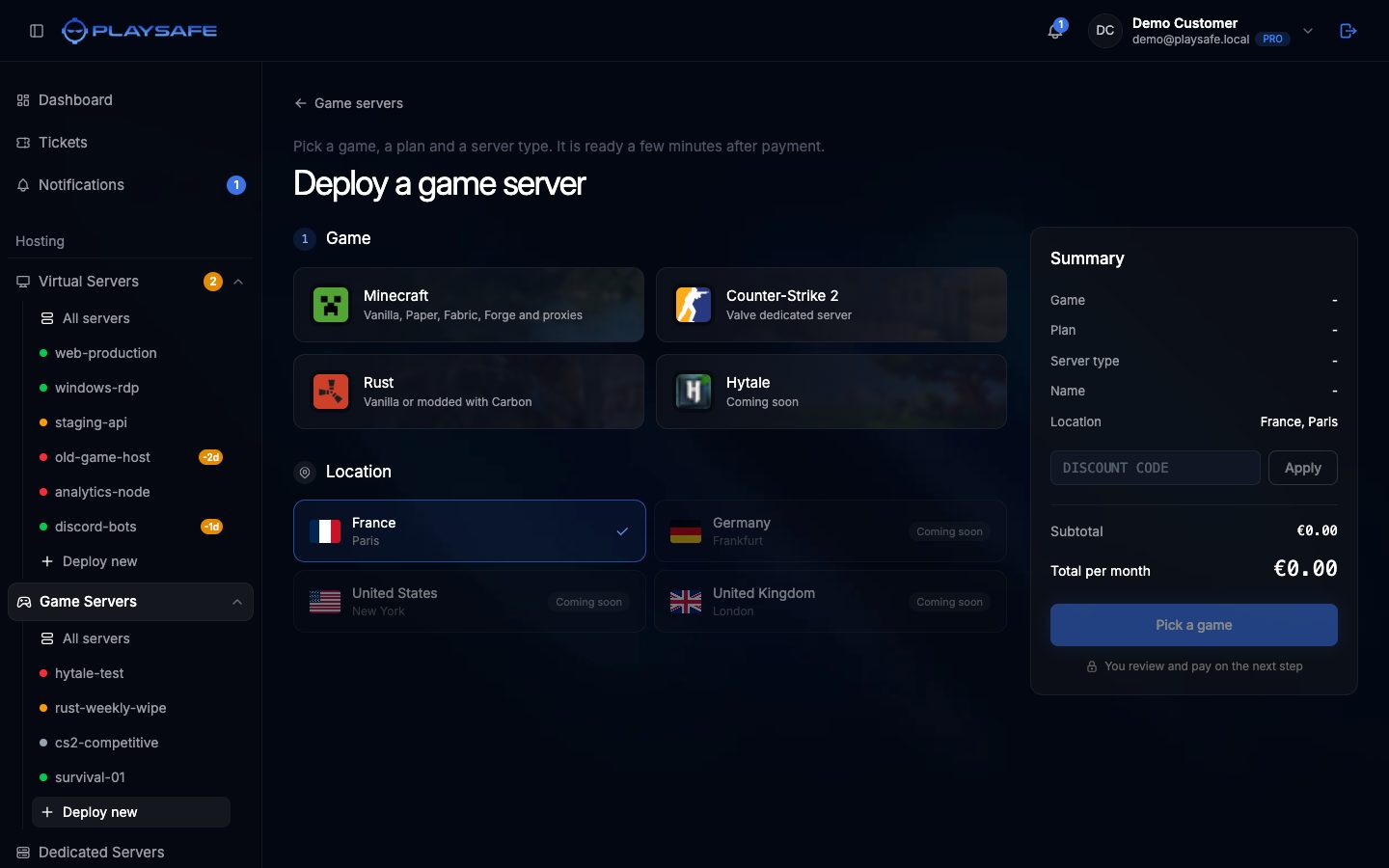Click the Apply discount button
Image resolution: width=1389 pixels, height=868 pixels.
[1303, 468]
